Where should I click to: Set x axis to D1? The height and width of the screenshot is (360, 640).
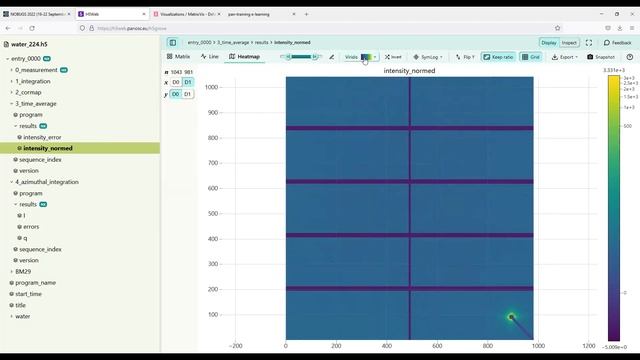188,82
